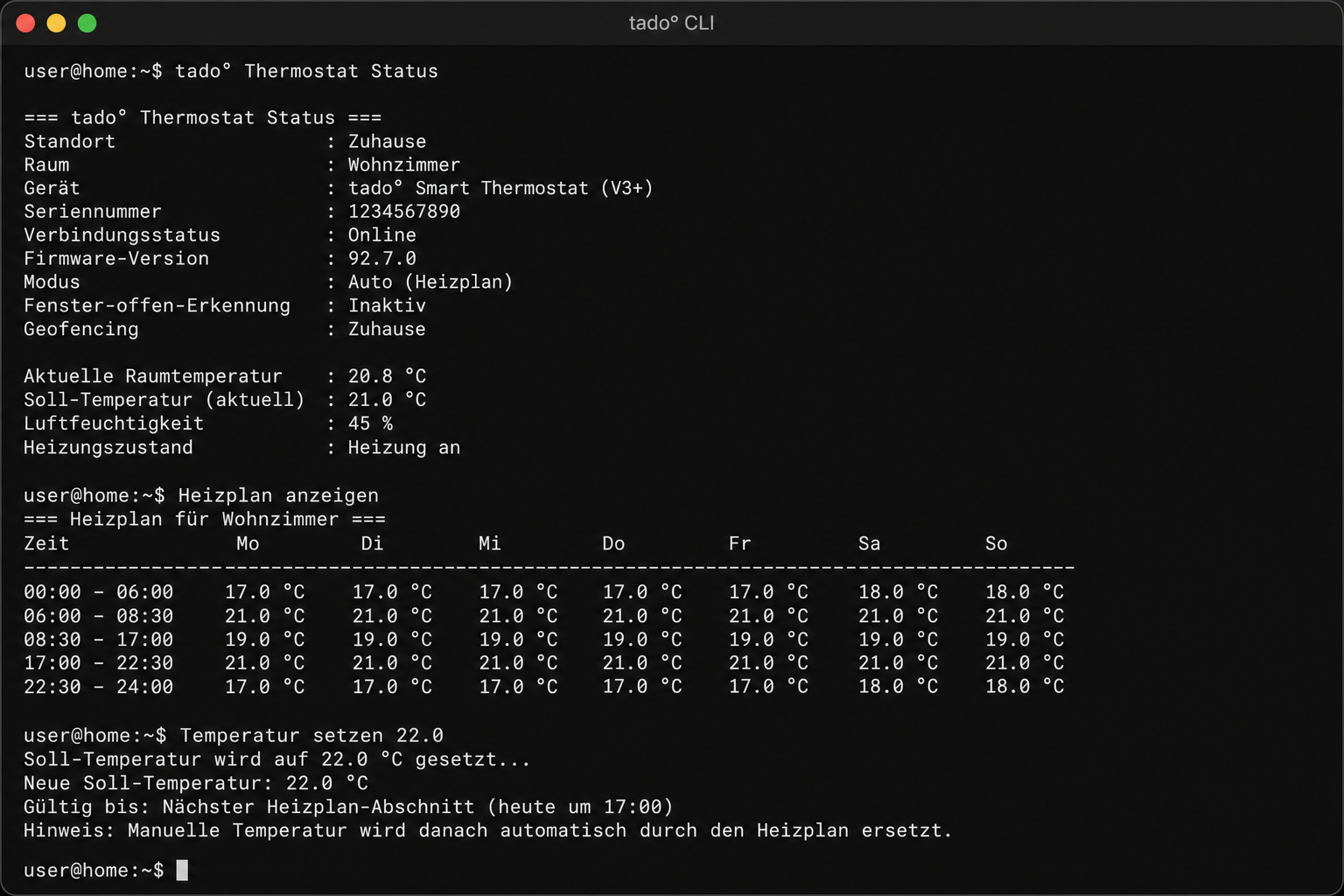Click the 'Geofencing' label
The width and height of the screenshot is (1344, 896).
(x=80, y=329)
